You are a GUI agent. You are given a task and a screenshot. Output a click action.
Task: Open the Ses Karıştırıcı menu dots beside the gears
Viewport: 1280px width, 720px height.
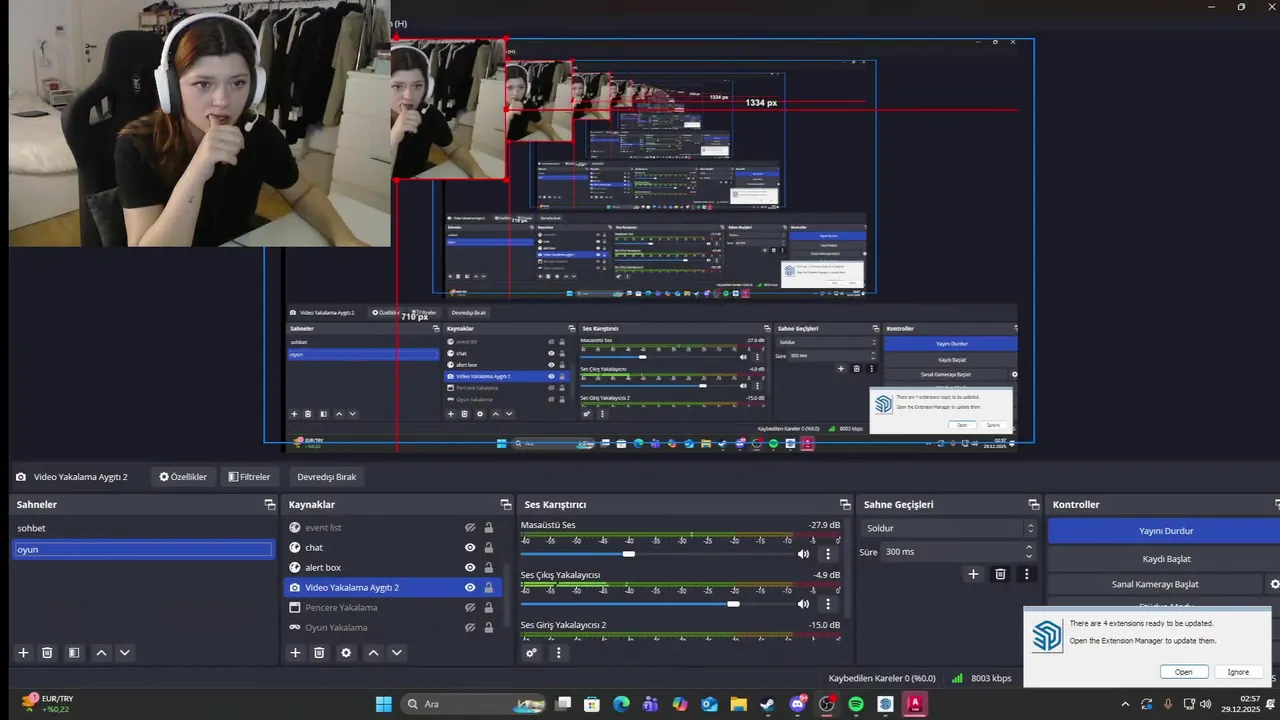[559, 652]
